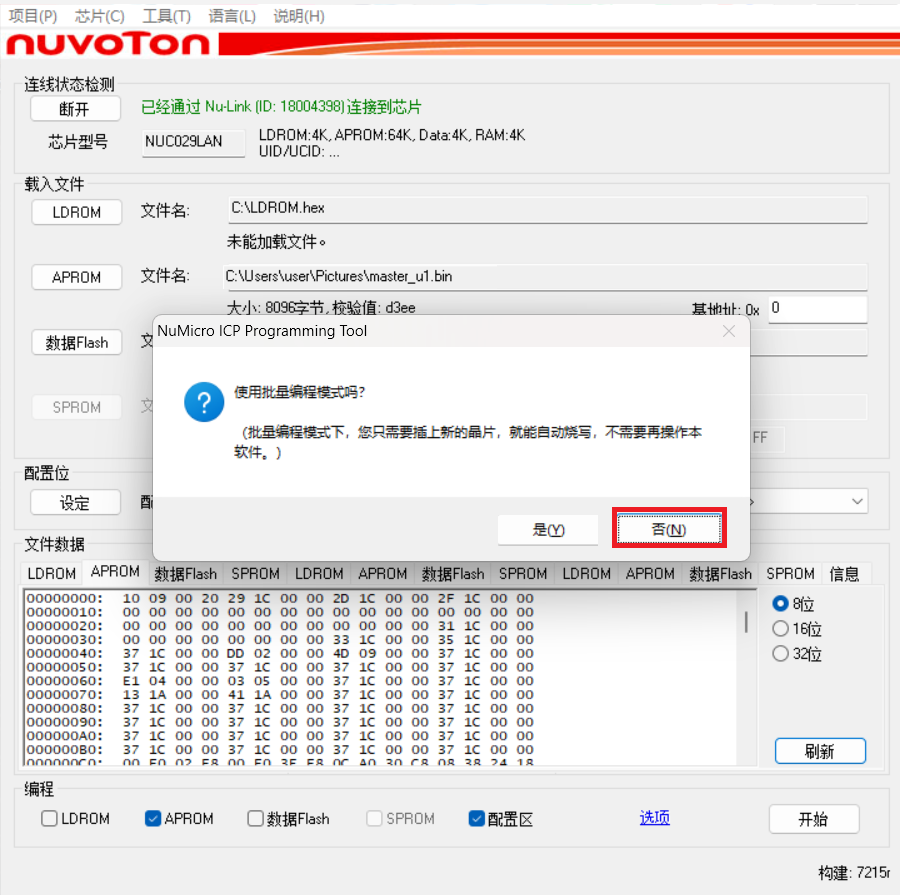Switch to the first LDROM data tab

point(52,574)
